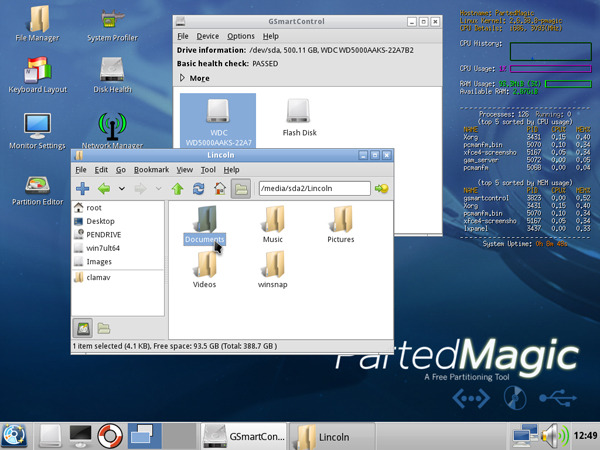This screenshot has height=450, width=600.
Task: Go back with the green left arrow
Action: tap(103, 188)
